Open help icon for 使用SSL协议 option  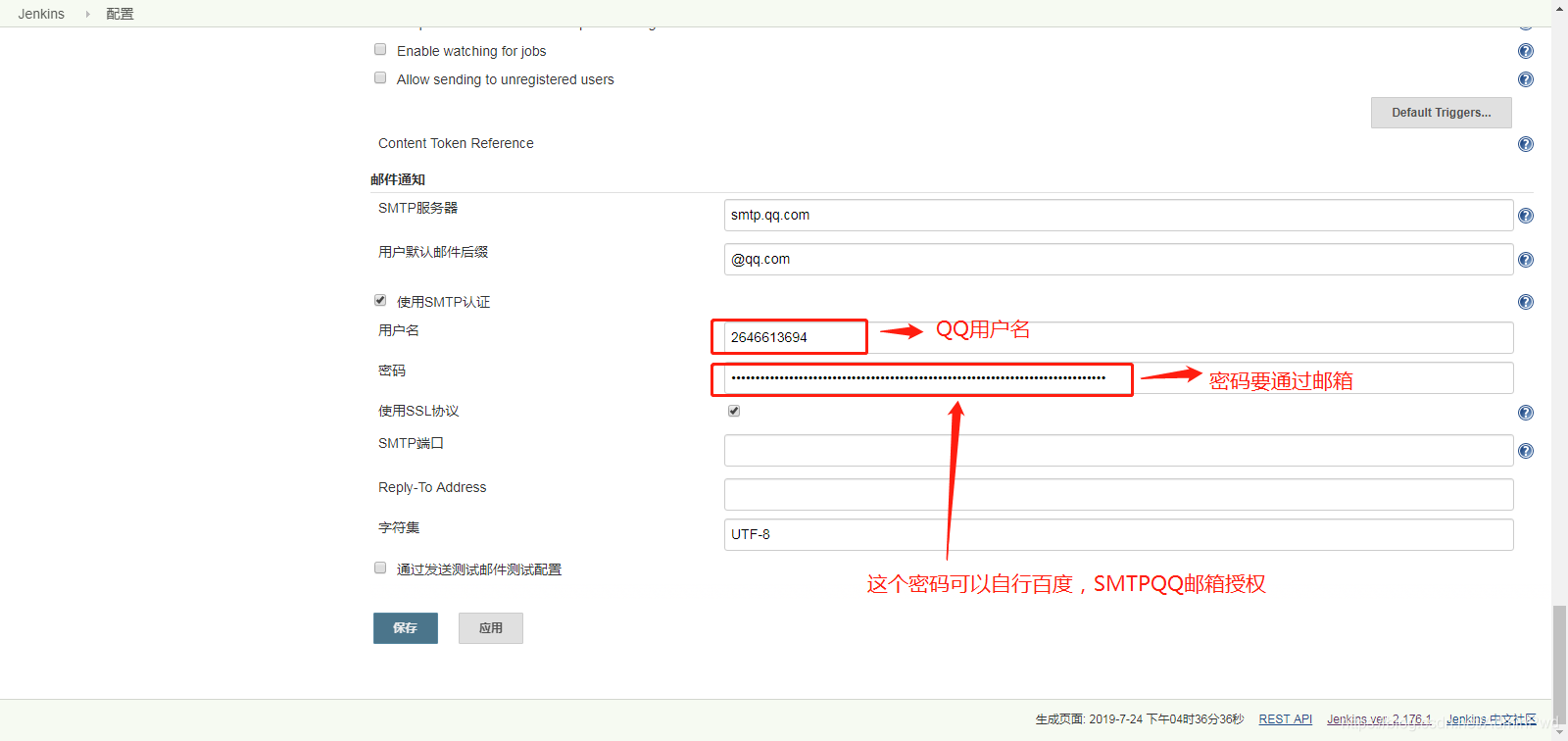point(1526,413)
